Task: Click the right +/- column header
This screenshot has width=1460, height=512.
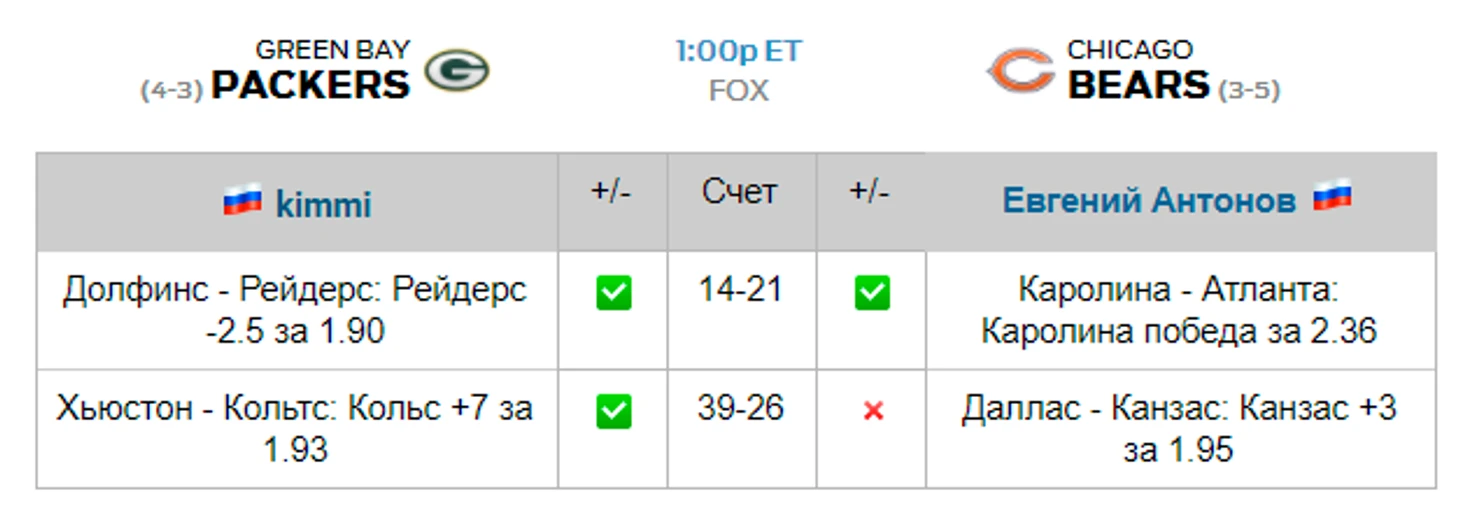Action: (x=869, y=191)
